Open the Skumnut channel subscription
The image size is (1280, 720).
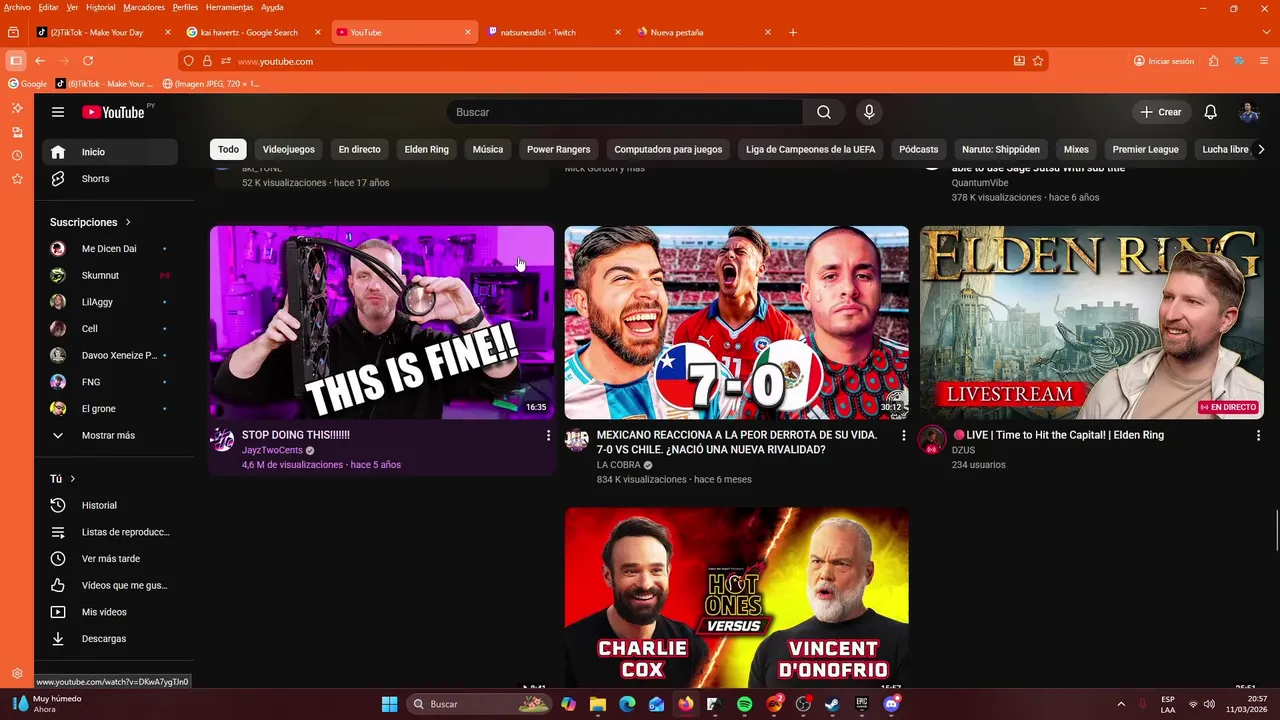[110, 276]
